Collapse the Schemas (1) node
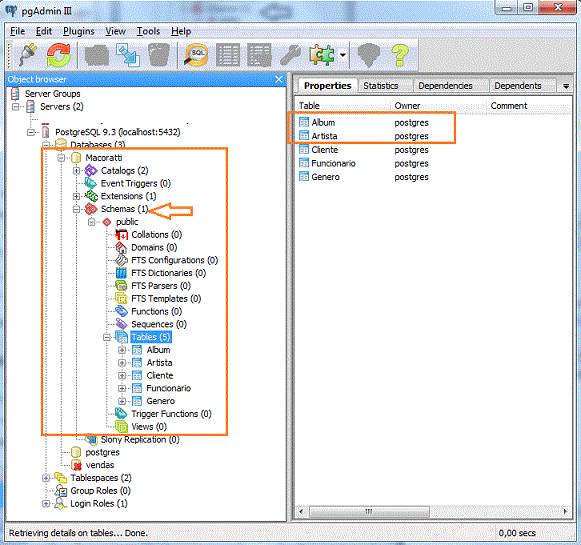581x545 pixels. pyautogui.click(x=76, y=209)
